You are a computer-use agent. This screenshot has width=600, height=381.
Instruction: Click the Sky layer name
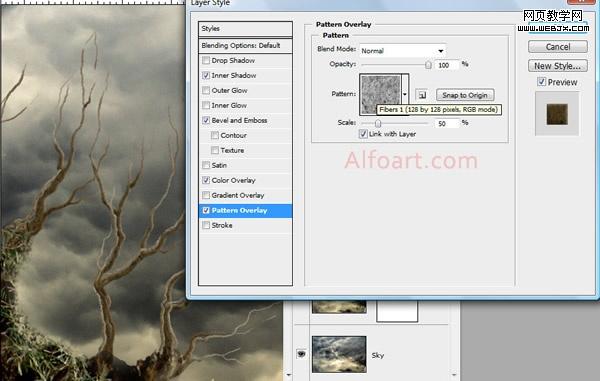[x=377, y=355]
